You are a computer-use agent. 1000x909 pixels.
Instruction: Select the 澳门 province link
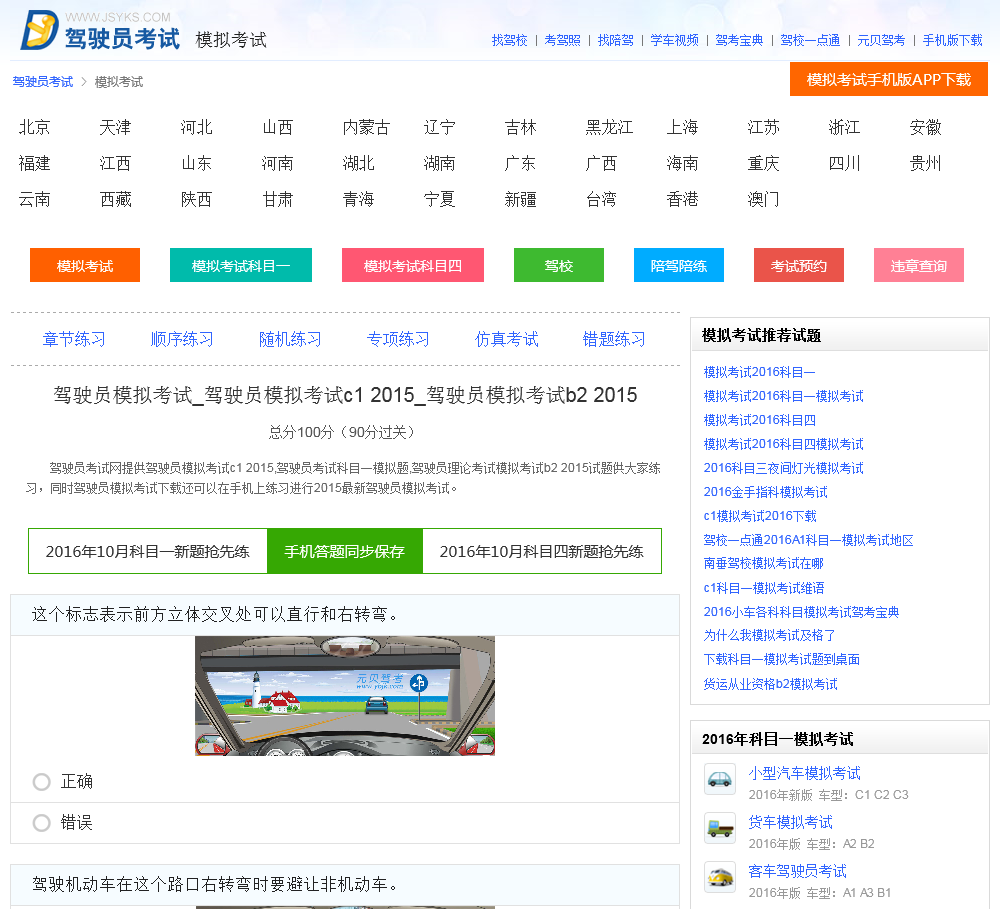click(763, 200)
